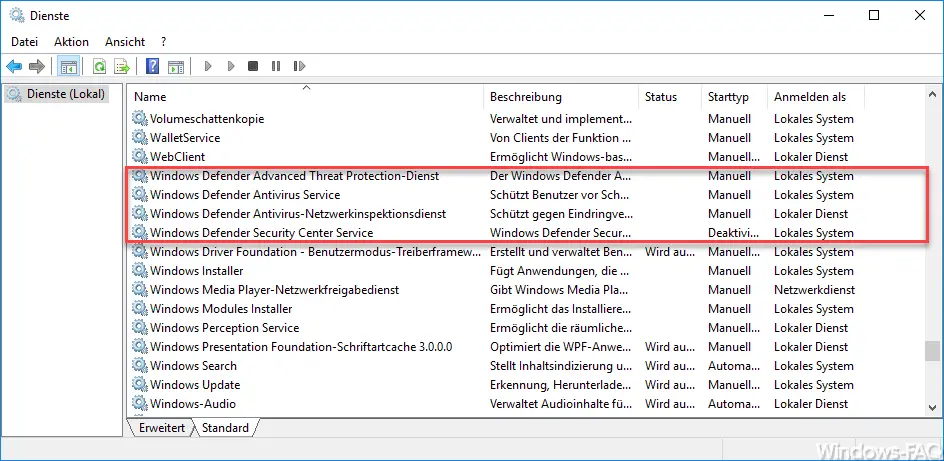Click the Restart service icon

click(299, 66)
